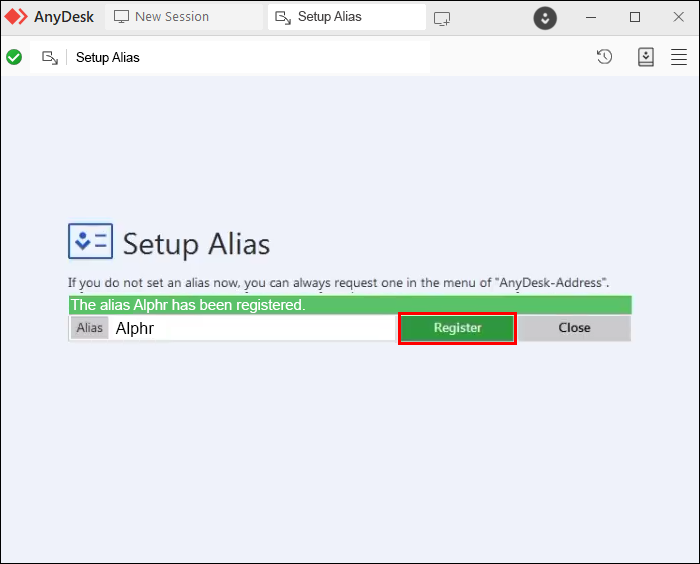Maximize the AnyDesk window
This screenshot has width=700, height=564.
(635, 17)
